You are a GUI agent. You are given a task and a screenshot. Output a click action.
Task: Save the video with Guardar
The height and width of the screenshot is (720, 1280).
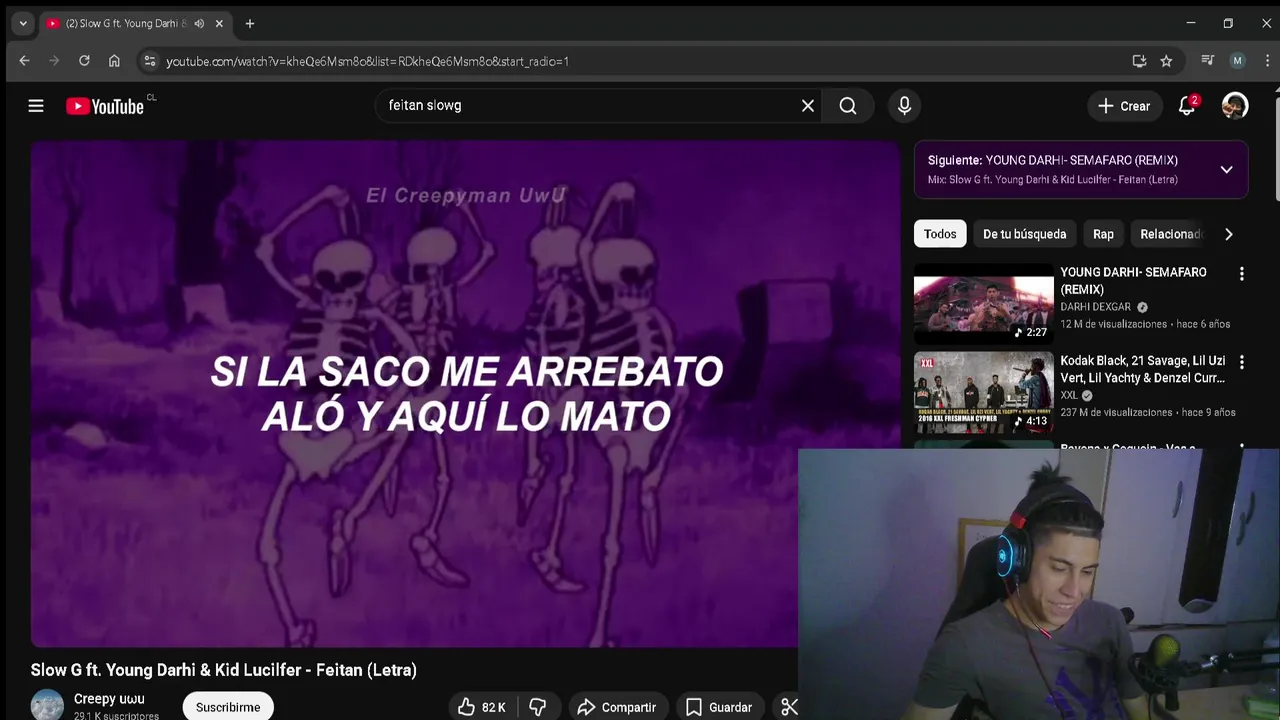point(719,707)
